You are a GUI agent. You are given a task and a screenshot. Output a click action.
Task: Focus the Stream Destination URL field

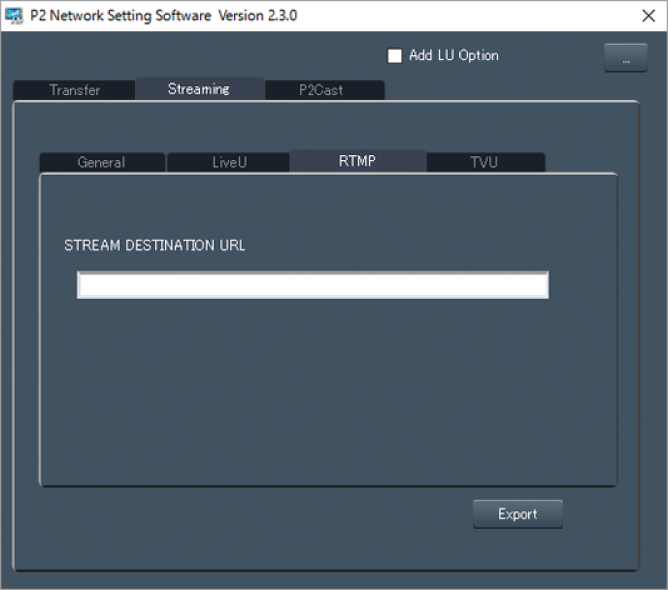pos(313,285)
